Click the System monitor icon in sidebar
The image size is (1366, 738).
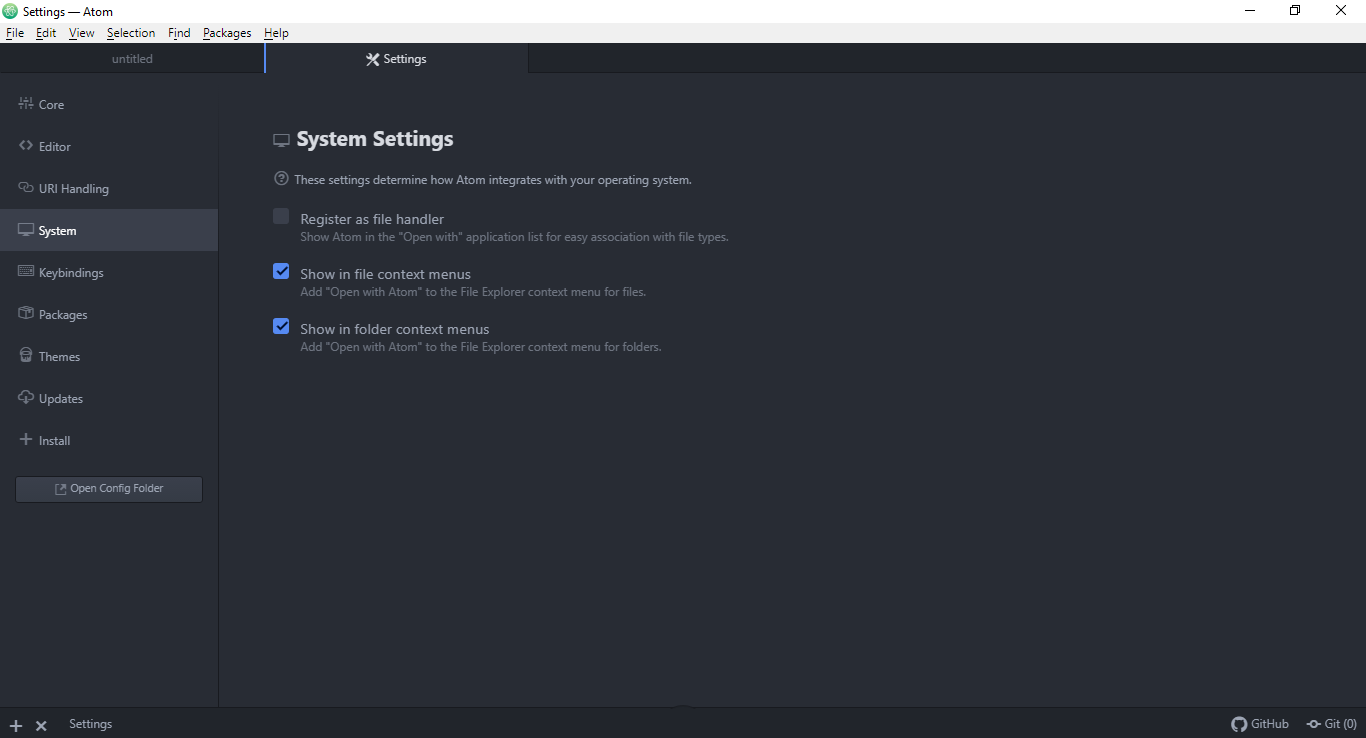[26, 230]
